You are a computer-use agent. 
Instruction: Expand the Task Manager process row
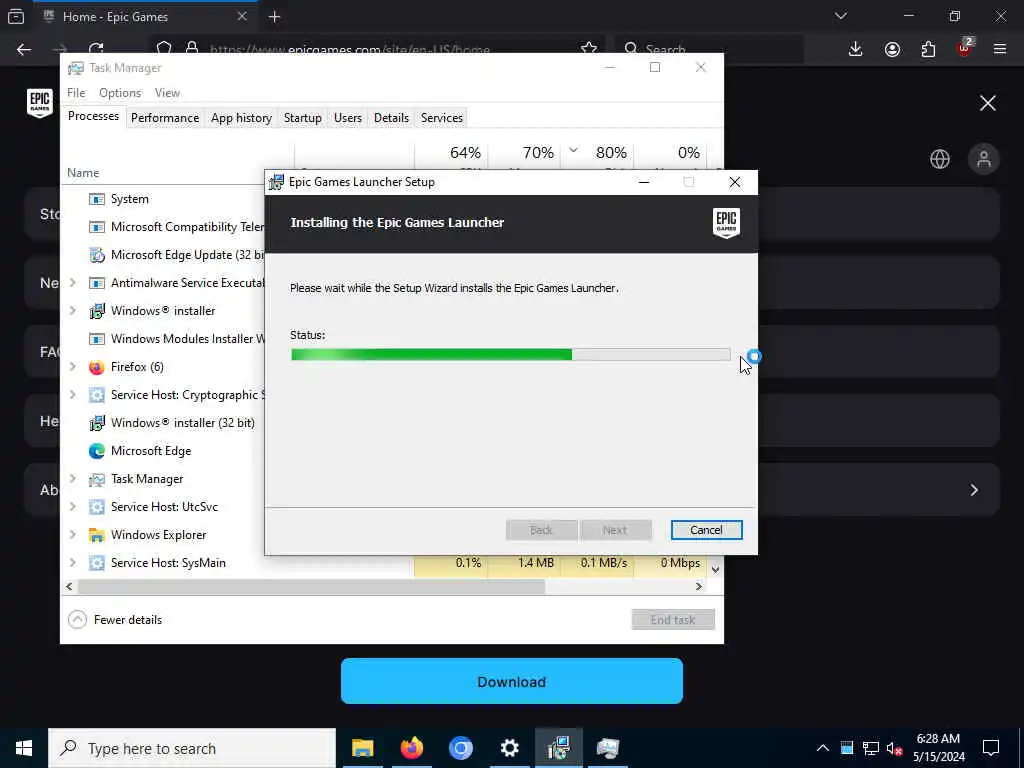click(73, 479)
